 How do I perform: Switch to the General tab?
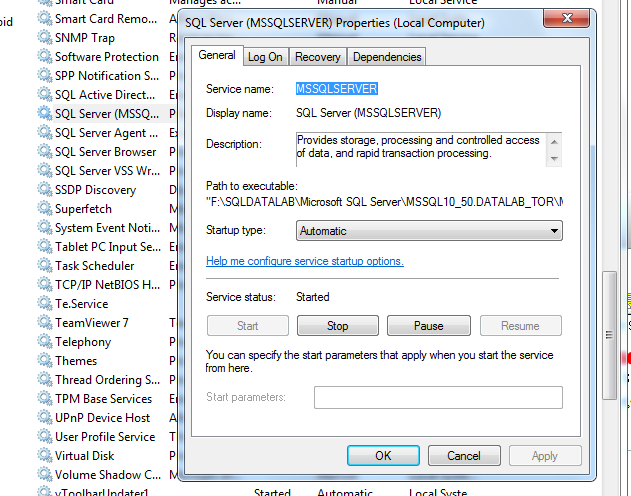tap(217, 55)
